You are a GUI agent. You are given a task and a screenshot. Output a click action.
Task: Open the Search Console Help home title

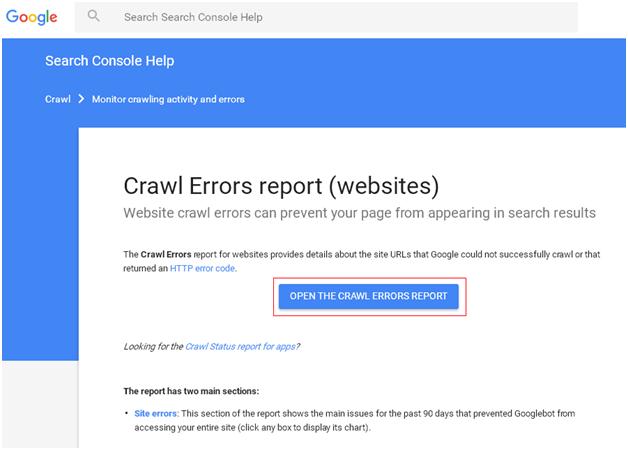pos(109,61)
